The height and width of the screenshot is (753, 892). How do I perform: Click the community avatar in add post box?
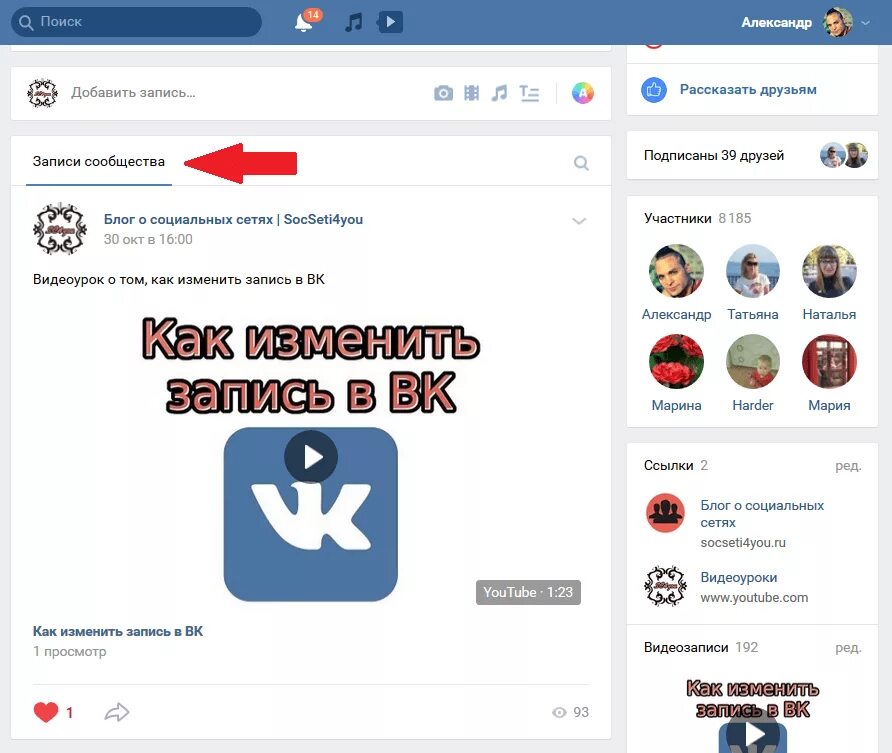(x=43, y=93)
